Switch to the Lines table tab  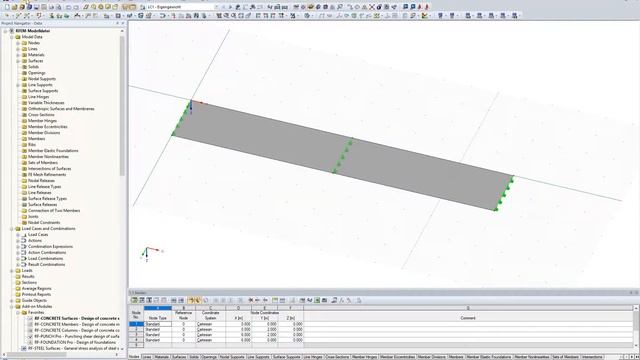point(147,357)
